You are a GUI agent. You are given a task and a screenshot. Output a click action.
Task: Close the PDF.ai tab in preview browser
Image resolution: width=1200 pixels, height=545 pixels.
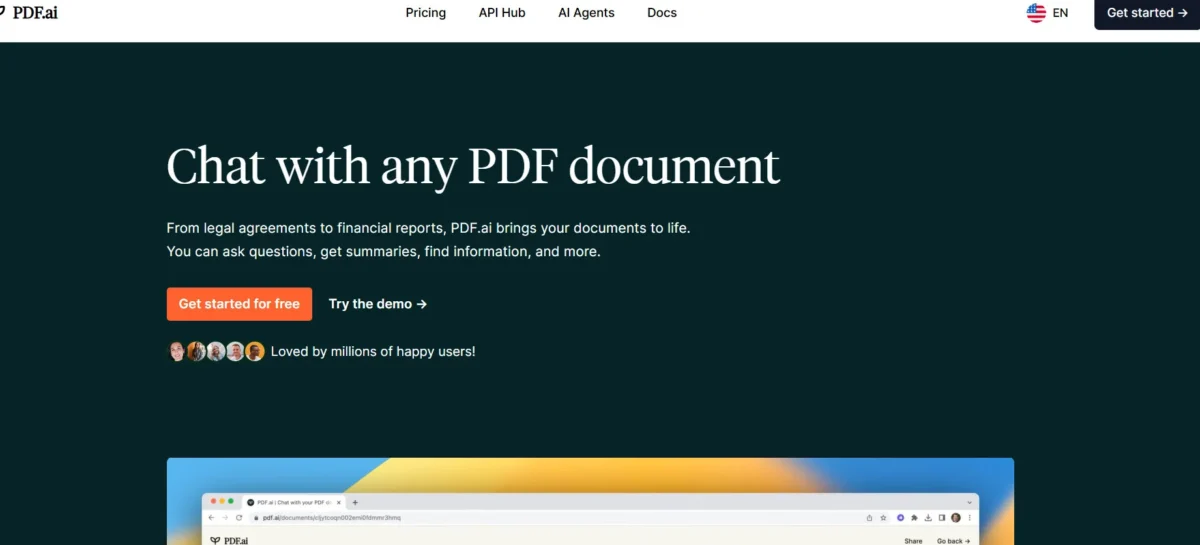click(340, 502)
